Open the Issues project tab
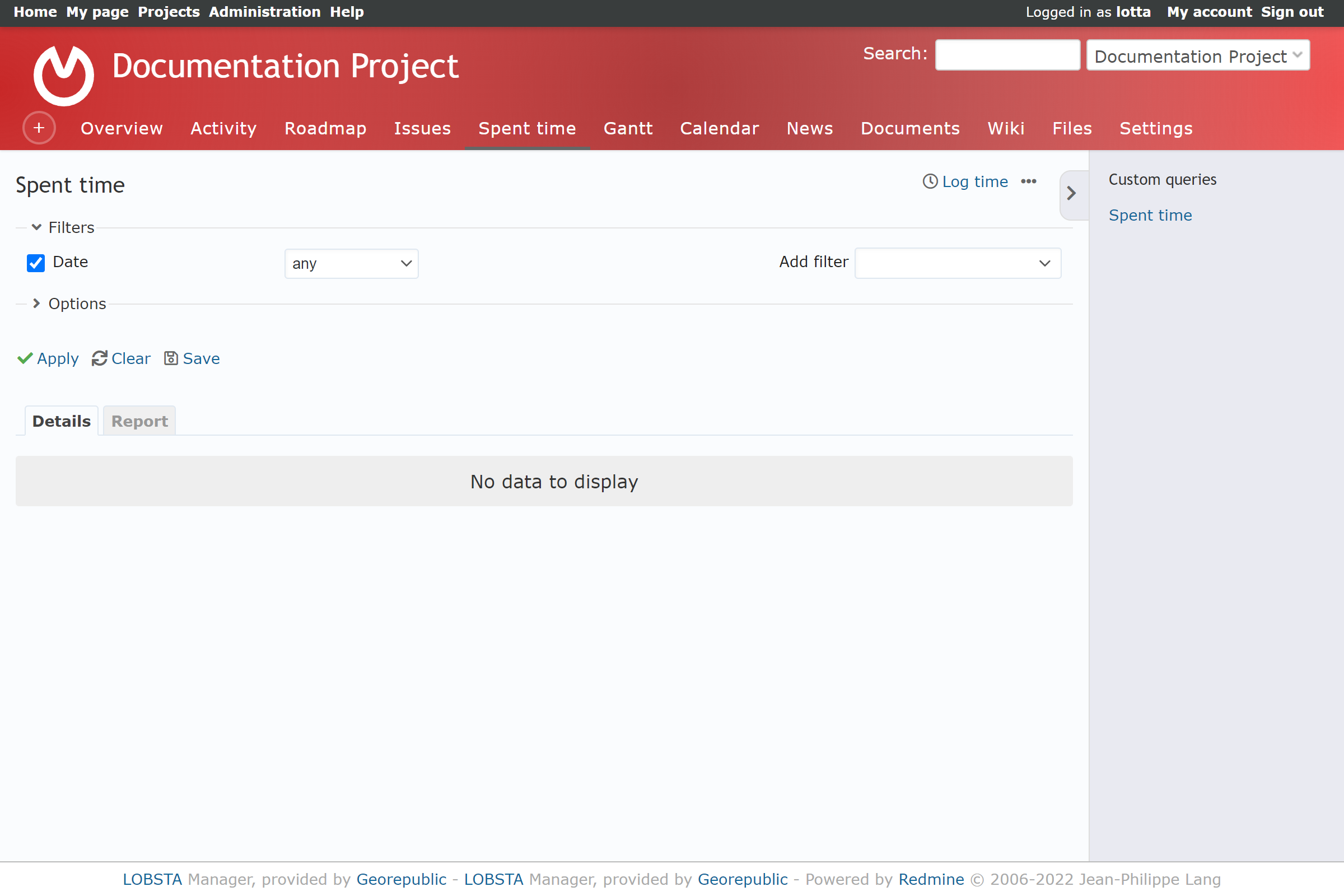This screenshot has width=1344, height=896. pyautogui.click(x=422, y=129)
